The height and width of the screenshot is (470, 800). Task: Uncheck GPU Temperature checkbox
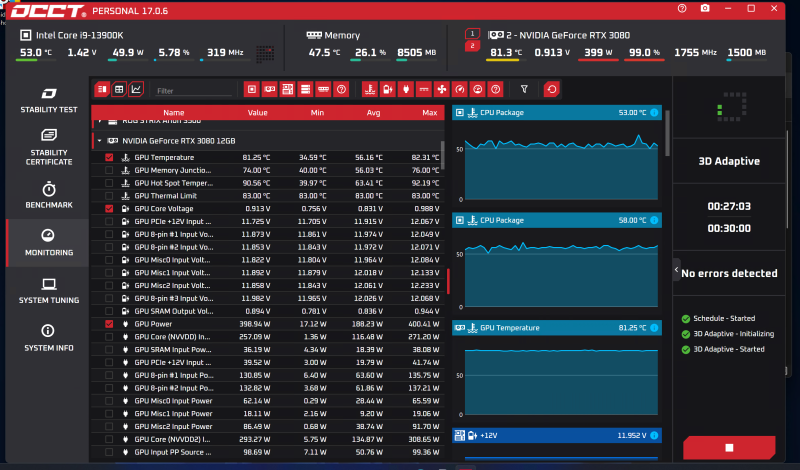109,157
